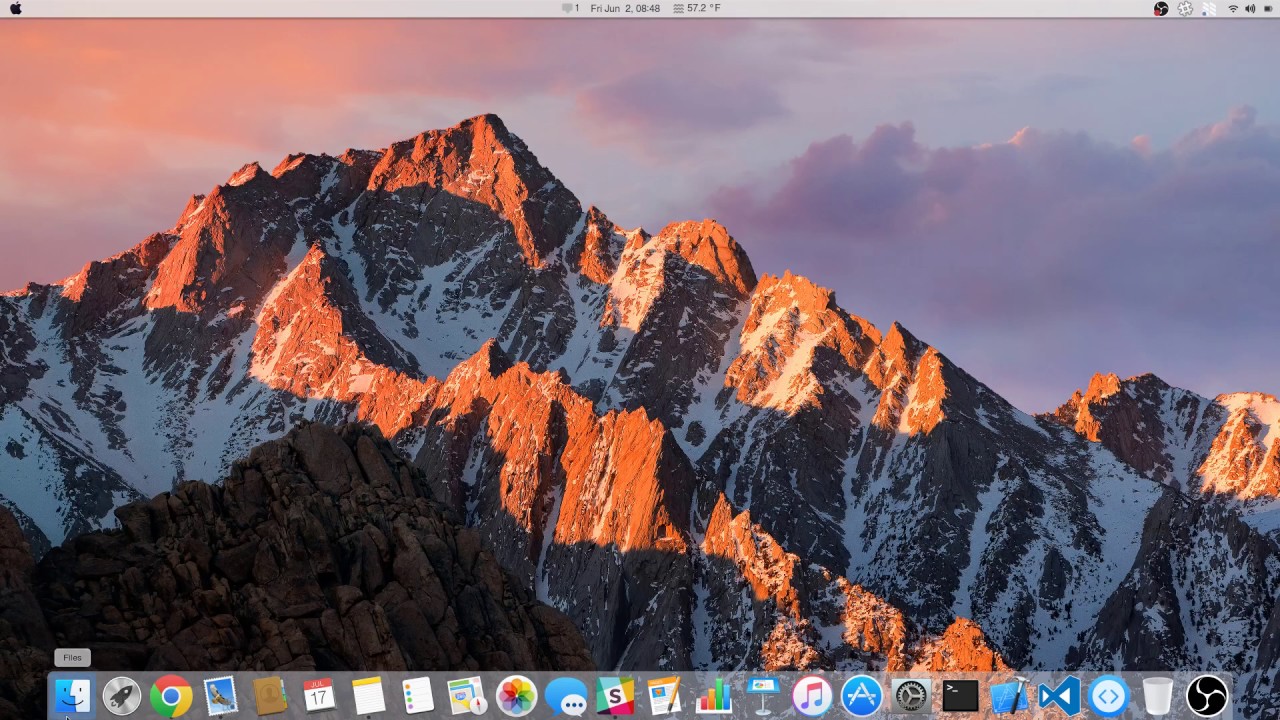1280x720 pixels.
Task: Open Numbers bar chart icon in dock
Action: (713, 696)
